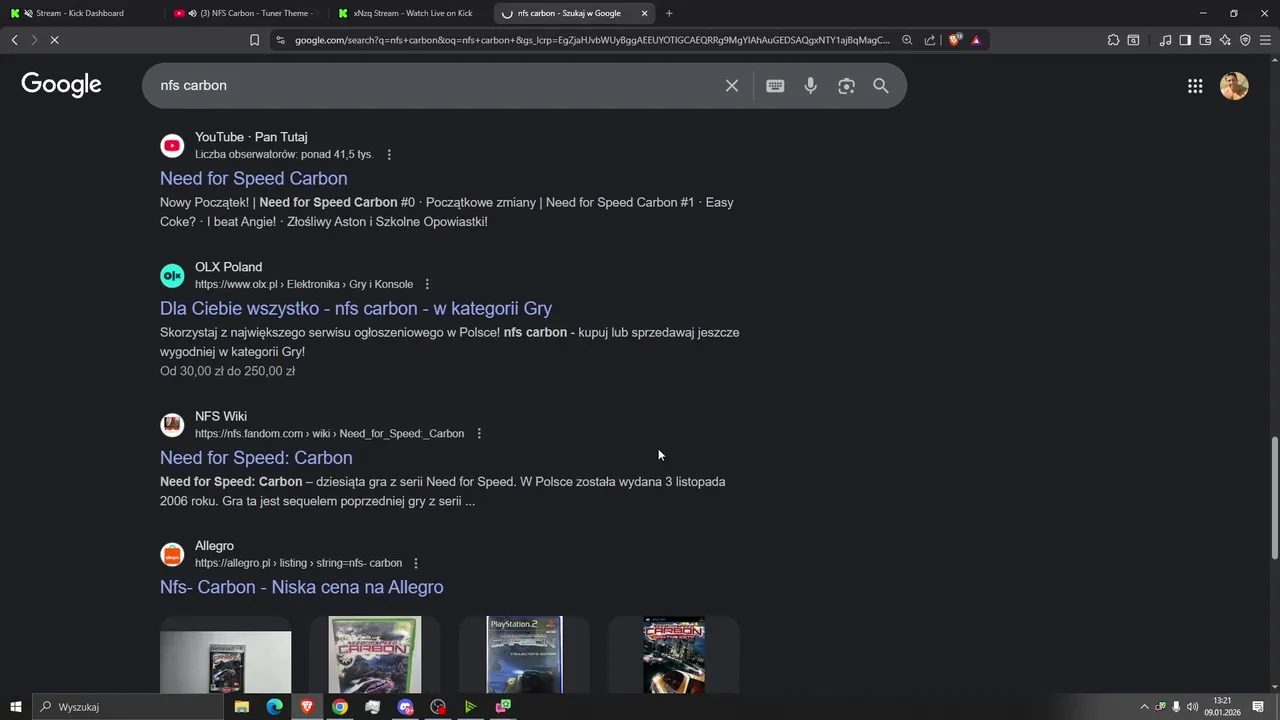Share this page via address bar icon
This screenshot has height=720, width=1280.
(930, 40)
